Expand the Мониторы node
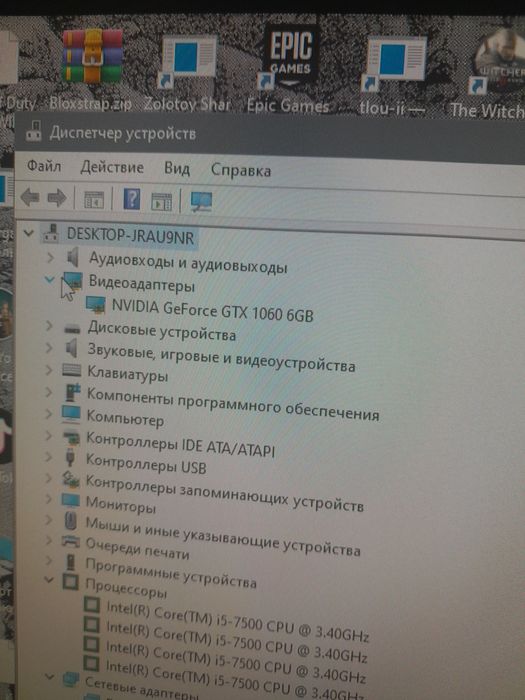The height and width of the screenshot is (700, 525). point(48,499)
